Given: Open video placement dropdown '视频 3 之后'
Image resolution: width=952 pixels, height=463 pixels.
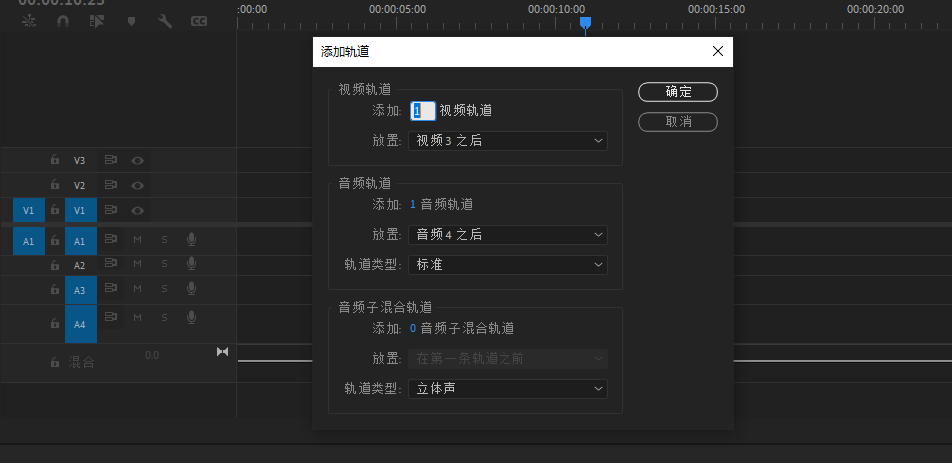Looking at the screenshot, I should pyautogui.click(x=507, y=141).
